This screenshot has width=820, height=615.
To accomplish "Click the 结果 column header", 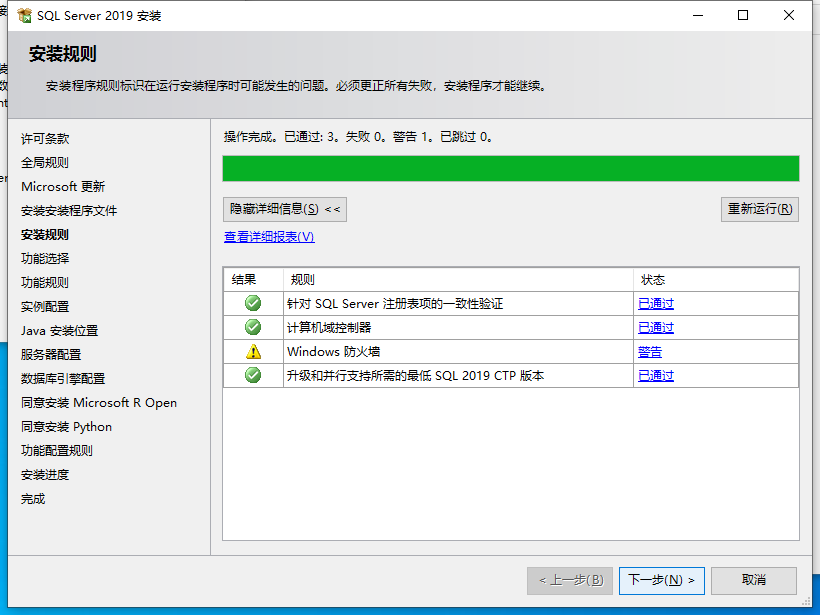I will point(253,280).
